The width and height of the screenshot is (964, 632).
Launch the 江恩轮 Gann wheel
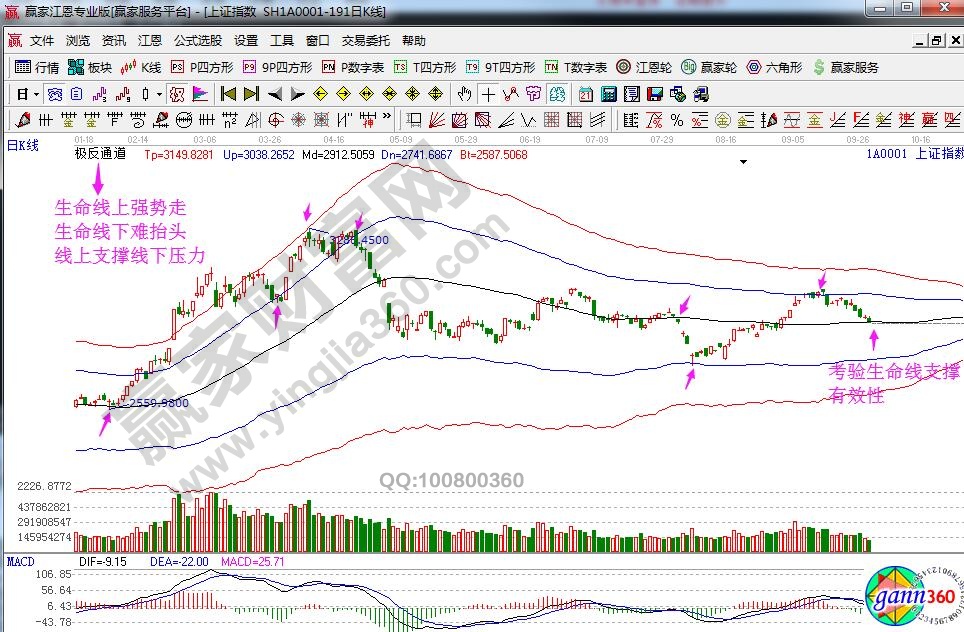(x=644, y=68)
